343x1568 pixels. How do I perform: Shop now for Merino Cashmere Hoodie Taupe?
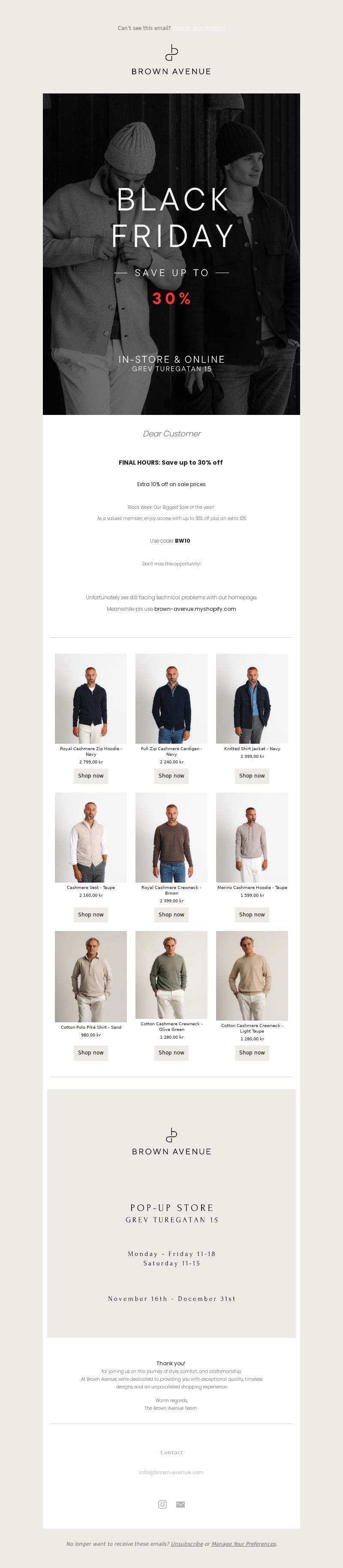click(252, 914)
